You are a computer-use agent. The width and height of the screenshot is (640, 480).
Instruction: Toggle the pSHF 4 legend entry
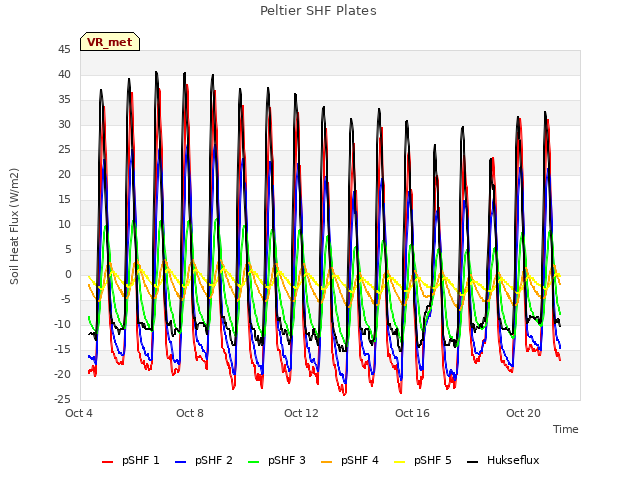tap(350, 460)
